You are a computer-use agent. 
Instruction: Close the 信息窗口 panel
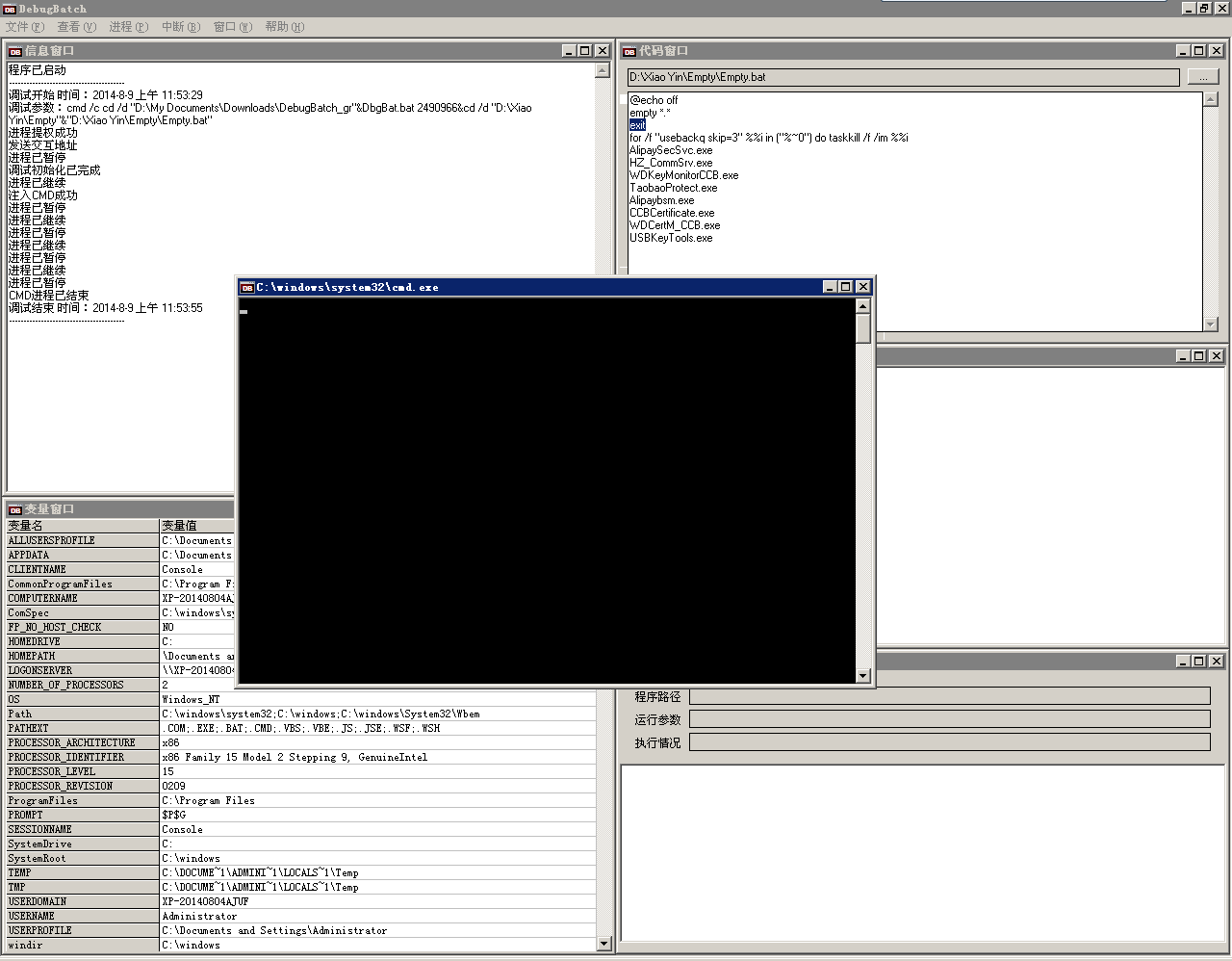coord(603,51)
